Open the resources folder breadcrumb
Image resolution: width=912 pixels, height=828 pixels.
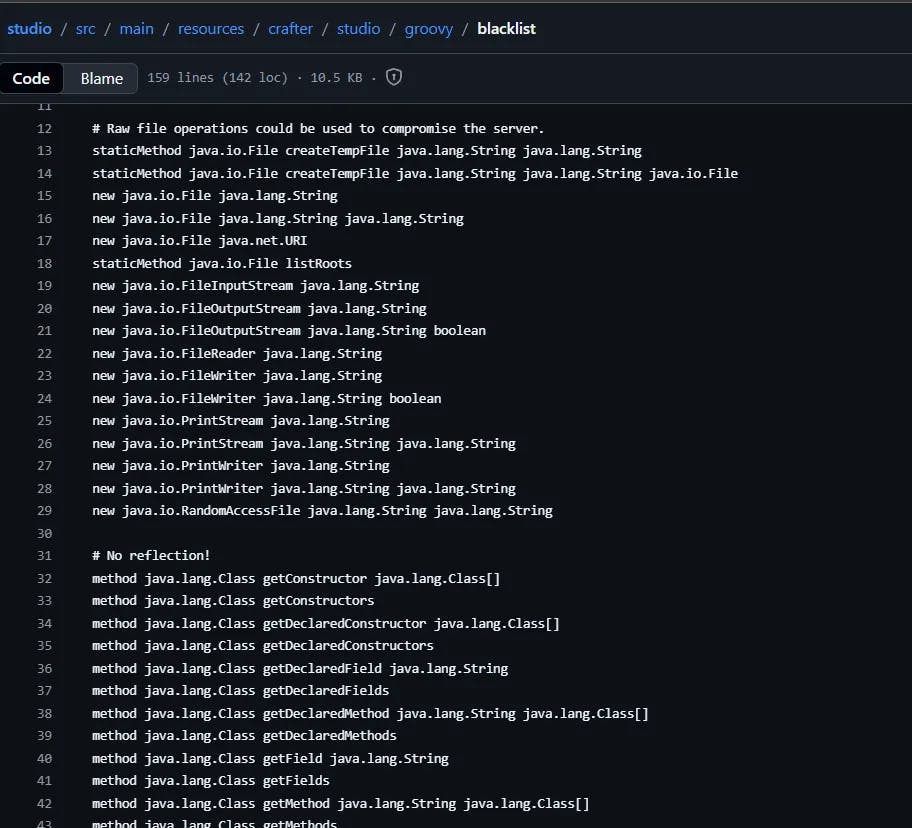(211, 29)
